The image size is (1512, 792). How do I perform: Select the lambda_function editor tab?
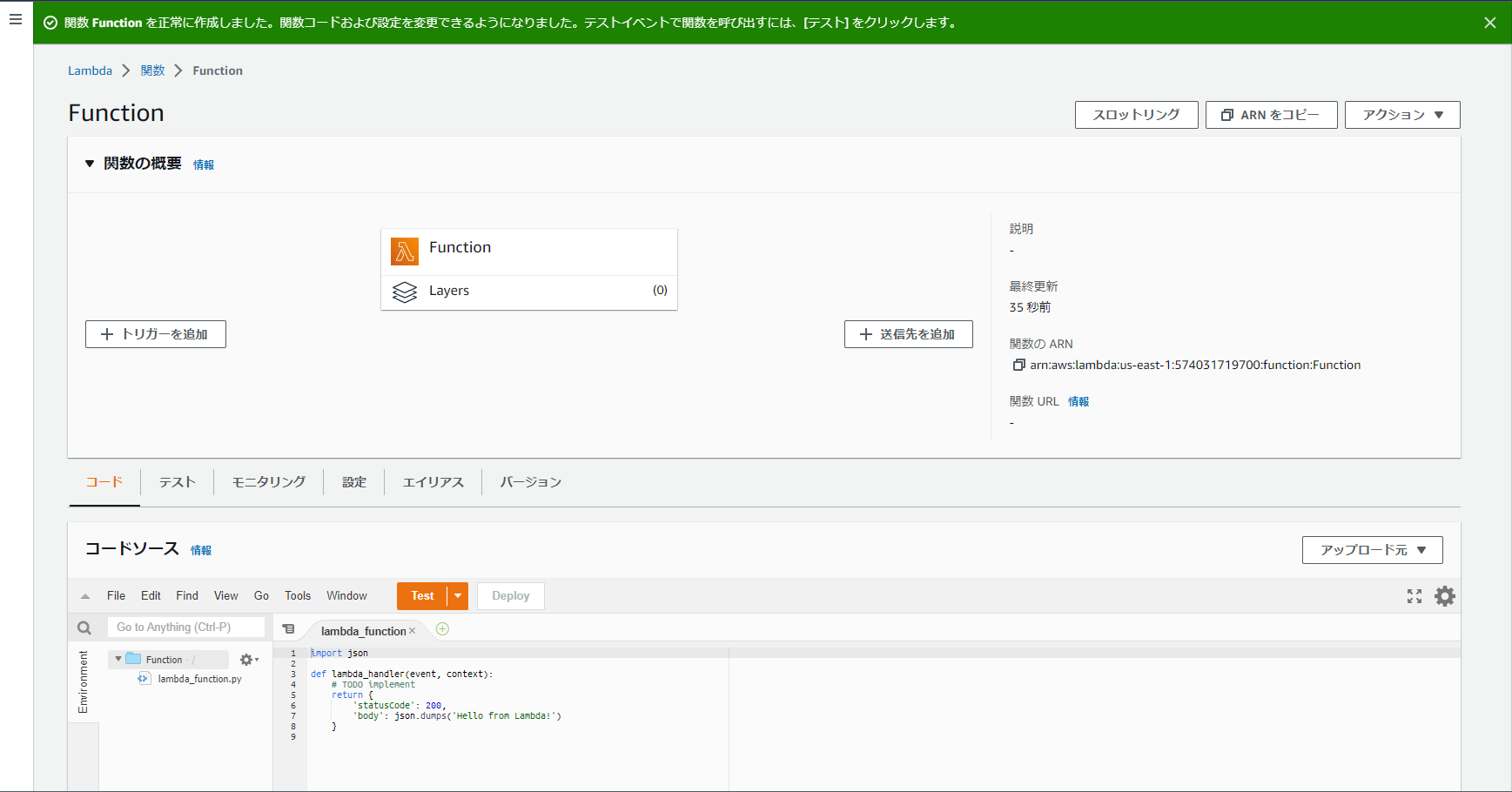coord(363,631)
